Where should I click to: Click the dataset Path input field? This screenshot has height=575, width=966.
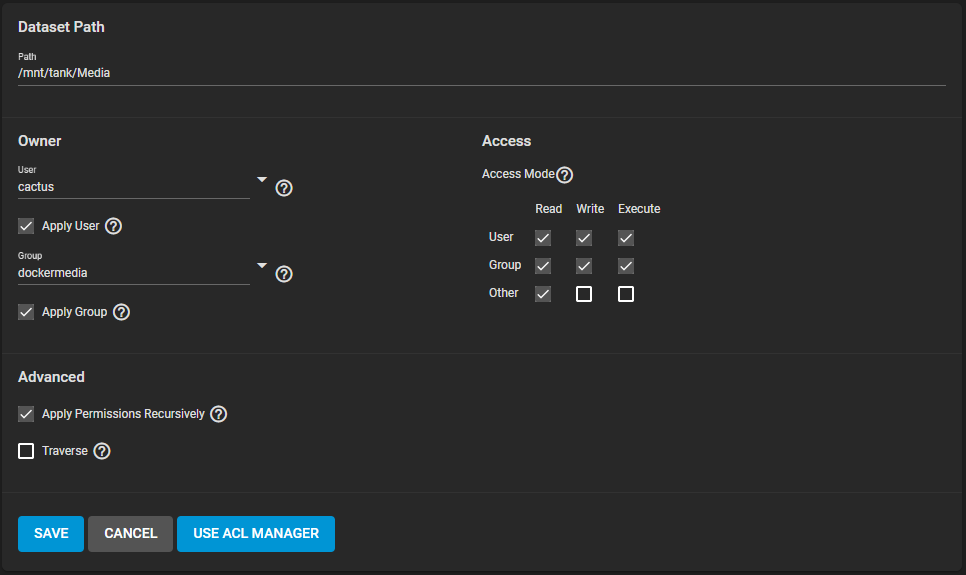click(x=480, y=73)
